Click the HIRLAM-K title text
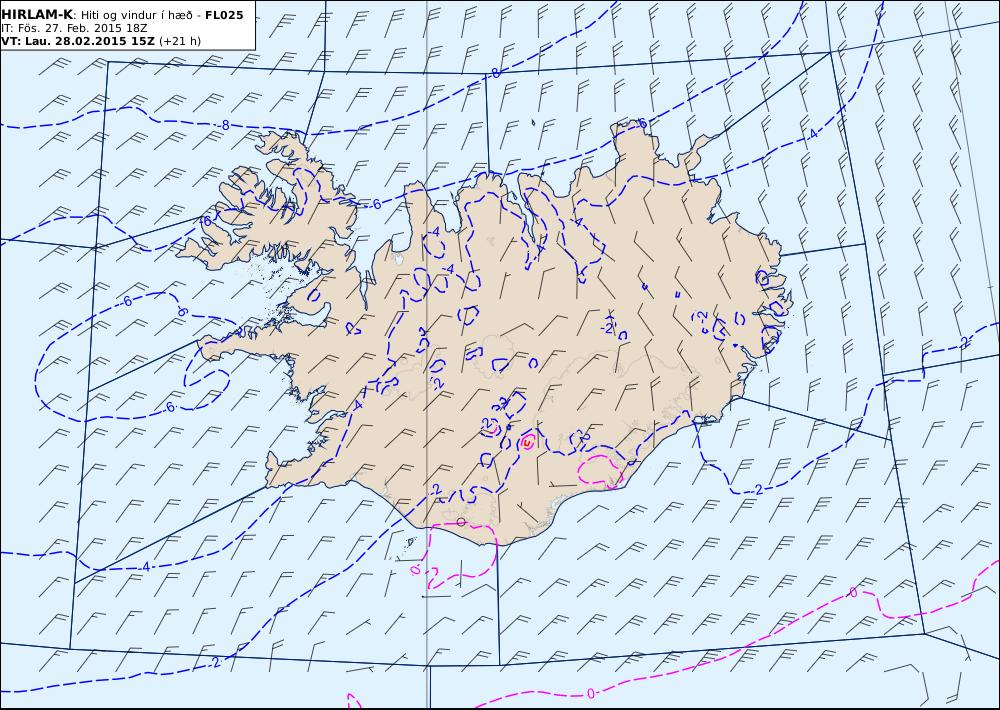Viewport: 1000px width, 710px height. 37,15
